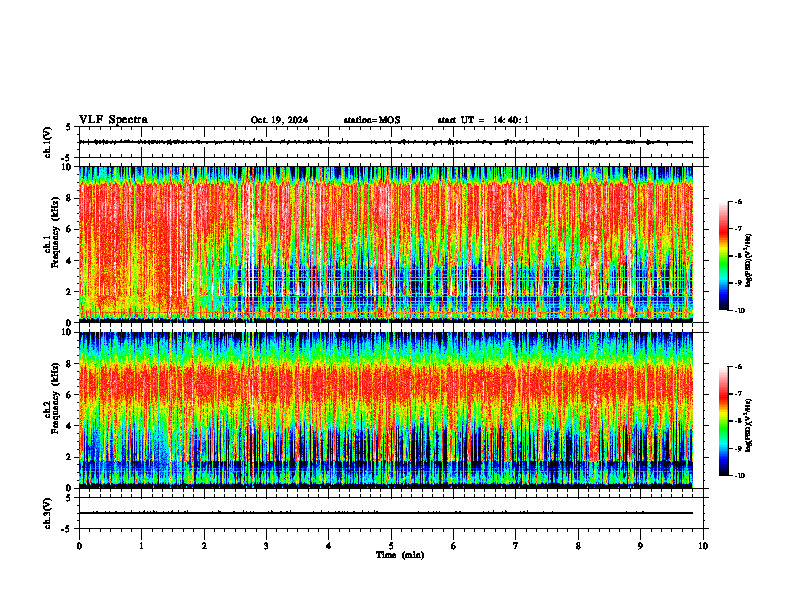Click the ch.1 spectrogram plot
Screen dimensions: 792x612
385,244
